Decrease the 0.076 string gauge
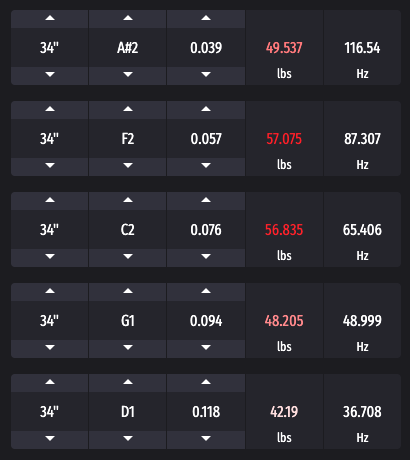The width and height of the screenshot is (410, 460). click(206, 258)
